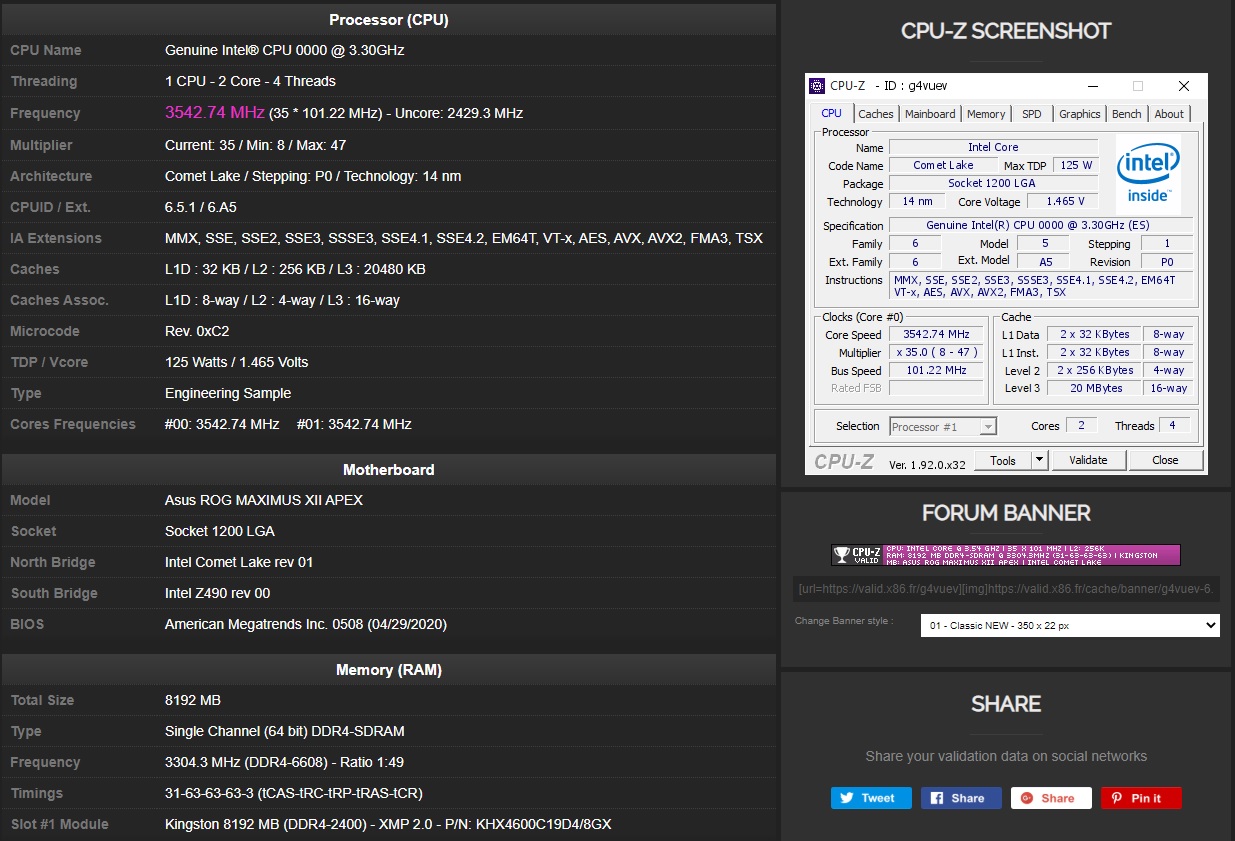Image resolution: width=1235 pixels, height=841 pixels.
Task: Click the Rev. 0xC2 microcode value
Action: pyautogui.click(x=197, y=331)
